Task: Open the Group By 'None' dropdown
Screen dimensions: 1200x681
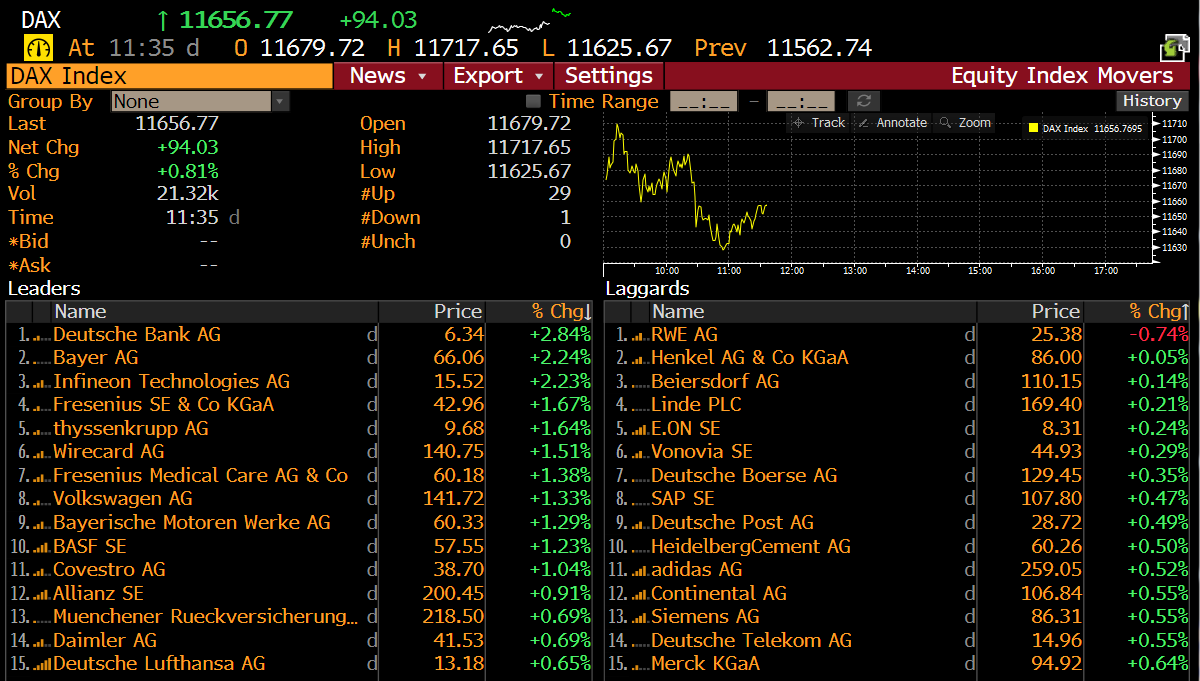Action: coord(200,101)
